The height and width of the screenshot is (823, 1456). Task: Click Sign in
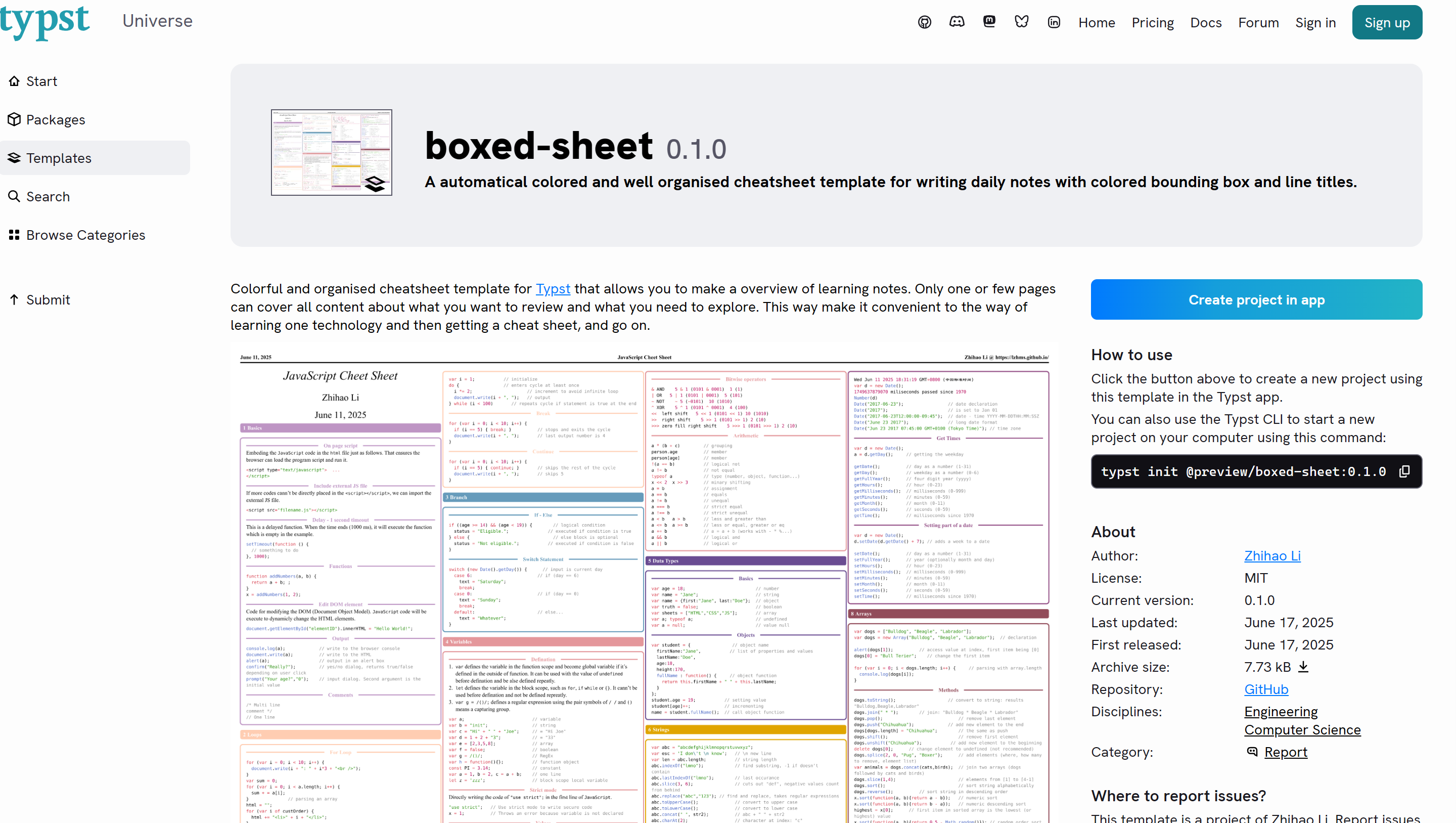pyautogui.click(x=1315, y=23)
